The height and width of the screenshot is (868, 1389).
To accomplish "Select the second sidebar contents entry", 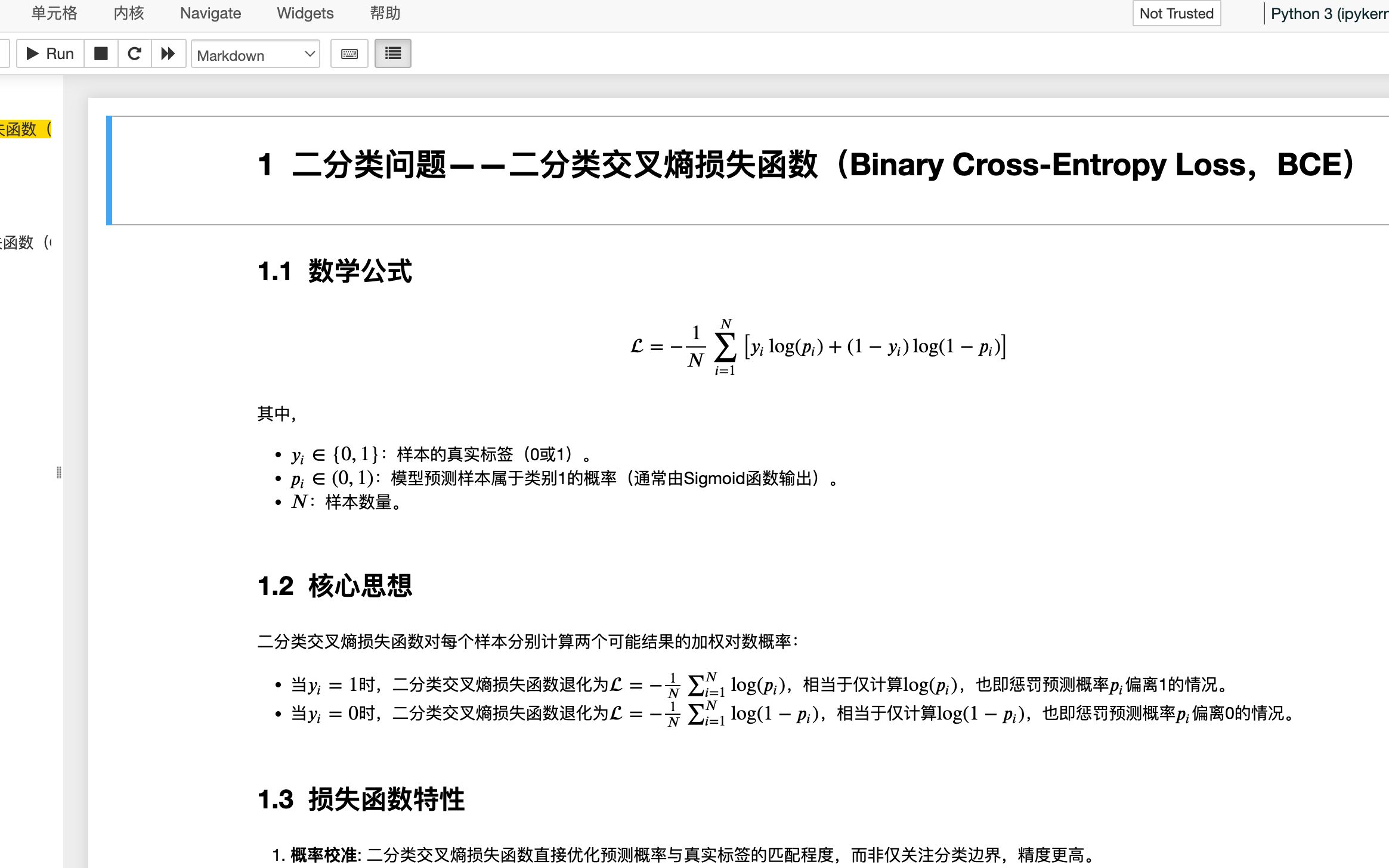I will pos(26,242).
